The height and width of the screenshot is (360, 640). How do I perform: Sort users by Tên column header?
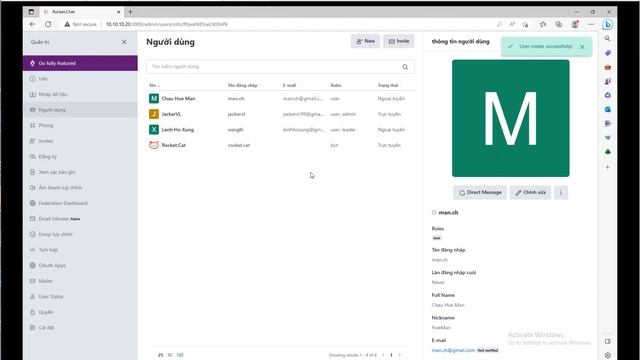pyautogui.click(x=154, y=85)
